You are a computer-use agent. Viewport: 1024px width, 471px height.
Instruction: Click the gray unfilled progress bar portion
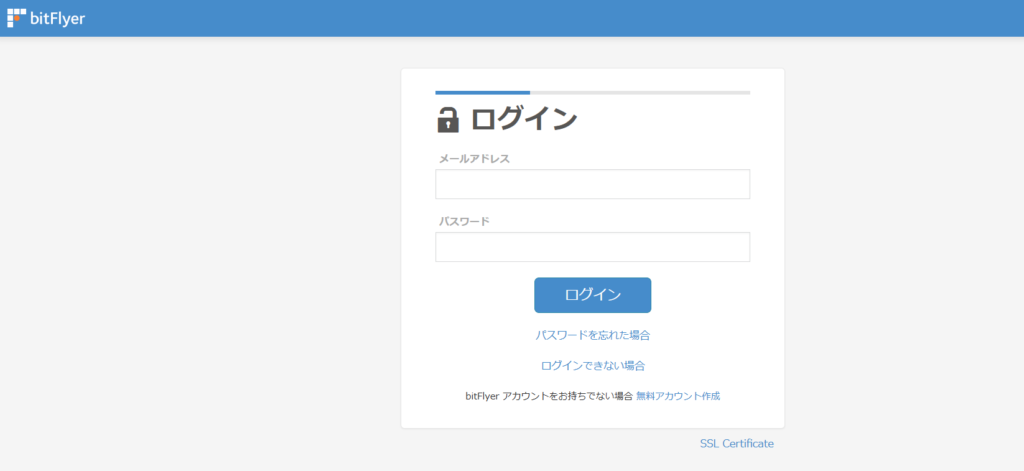coord(640,92)
